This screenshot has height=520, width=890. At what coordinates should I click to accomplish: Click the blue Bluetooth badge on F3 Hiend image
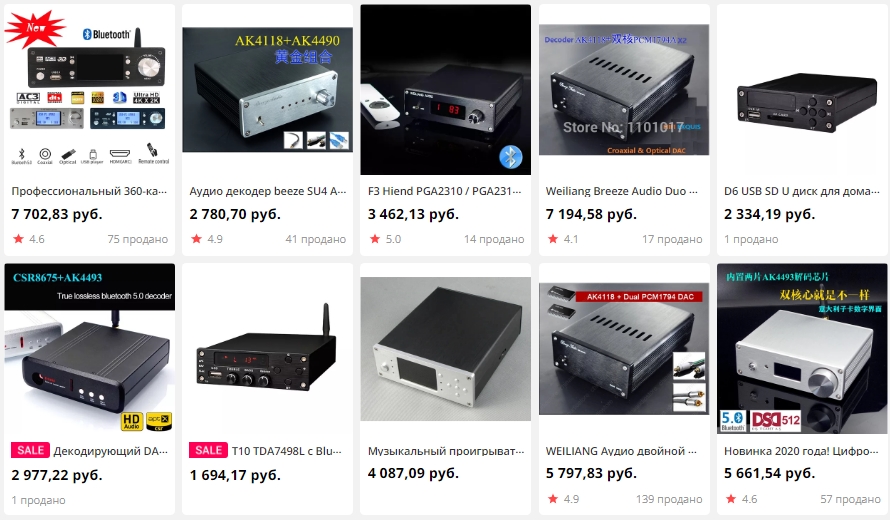(510, 157)
